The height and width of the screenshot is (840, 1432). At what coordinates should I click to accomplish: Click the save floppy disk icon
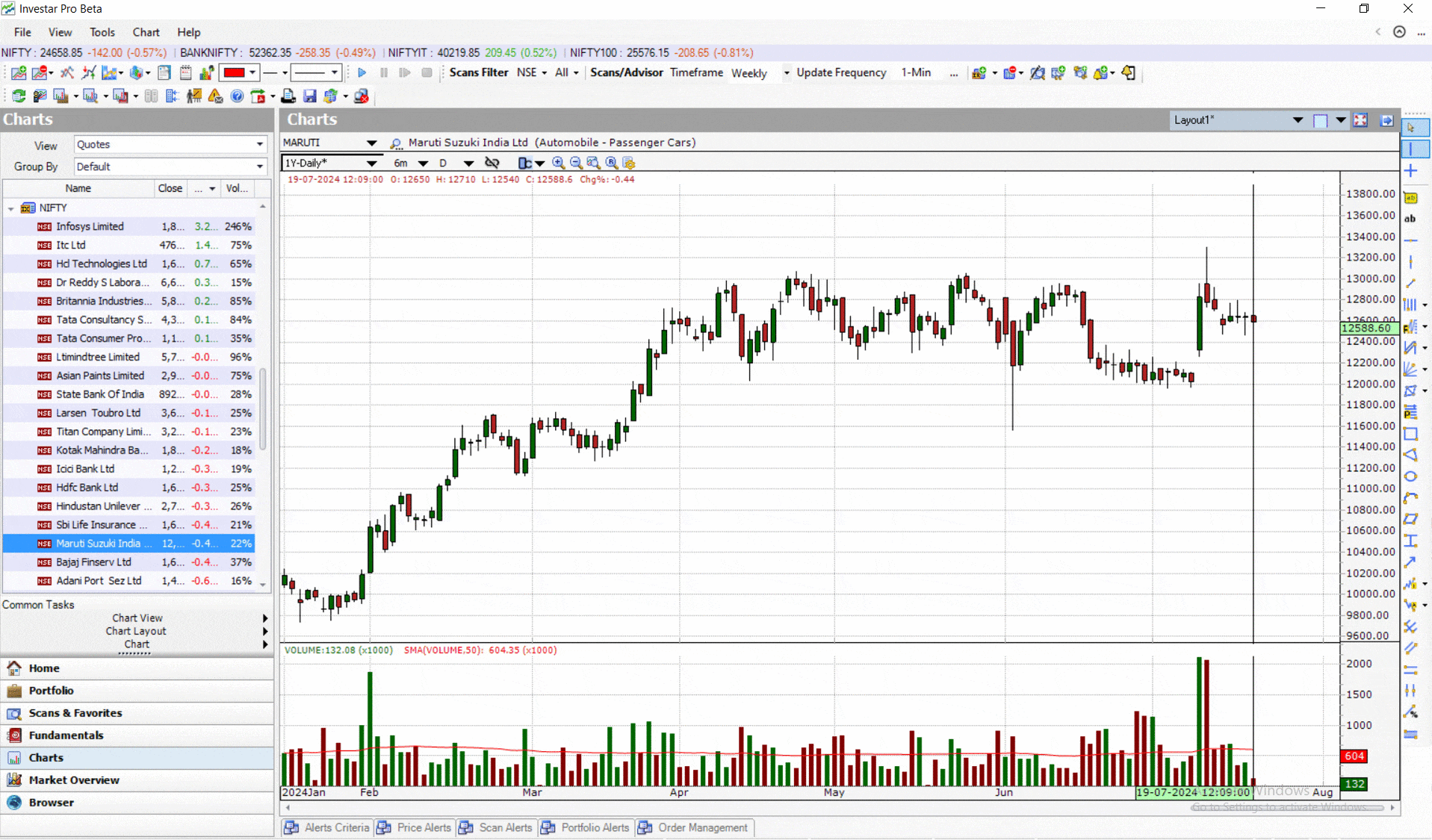[x=310, y=96]
